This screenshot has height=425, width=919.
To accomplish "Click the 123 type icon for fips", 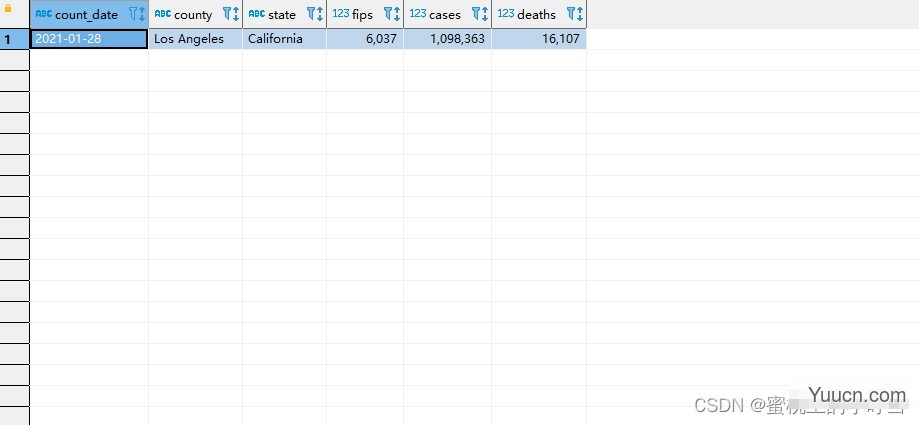I will 341,13.
